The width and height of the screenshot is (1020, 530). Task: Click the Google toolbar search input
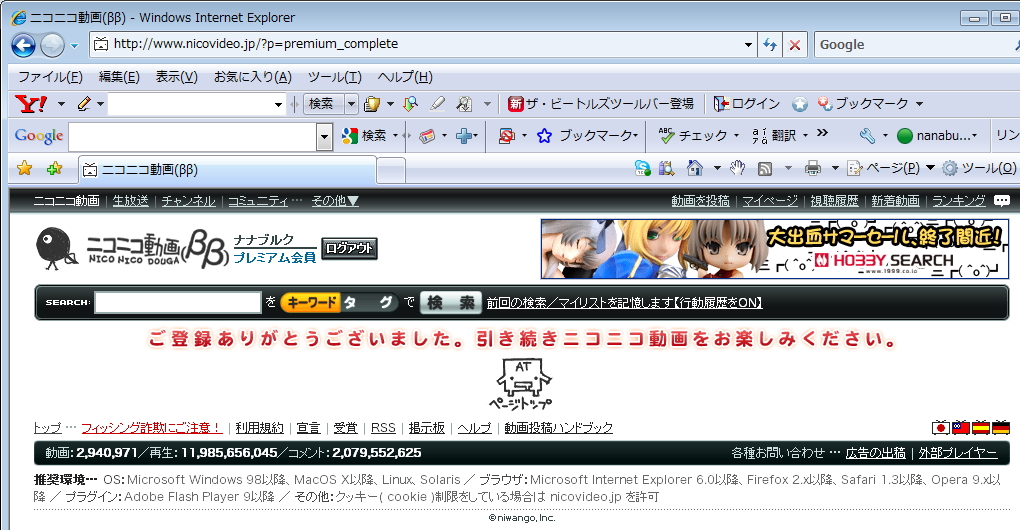(193, 137)
